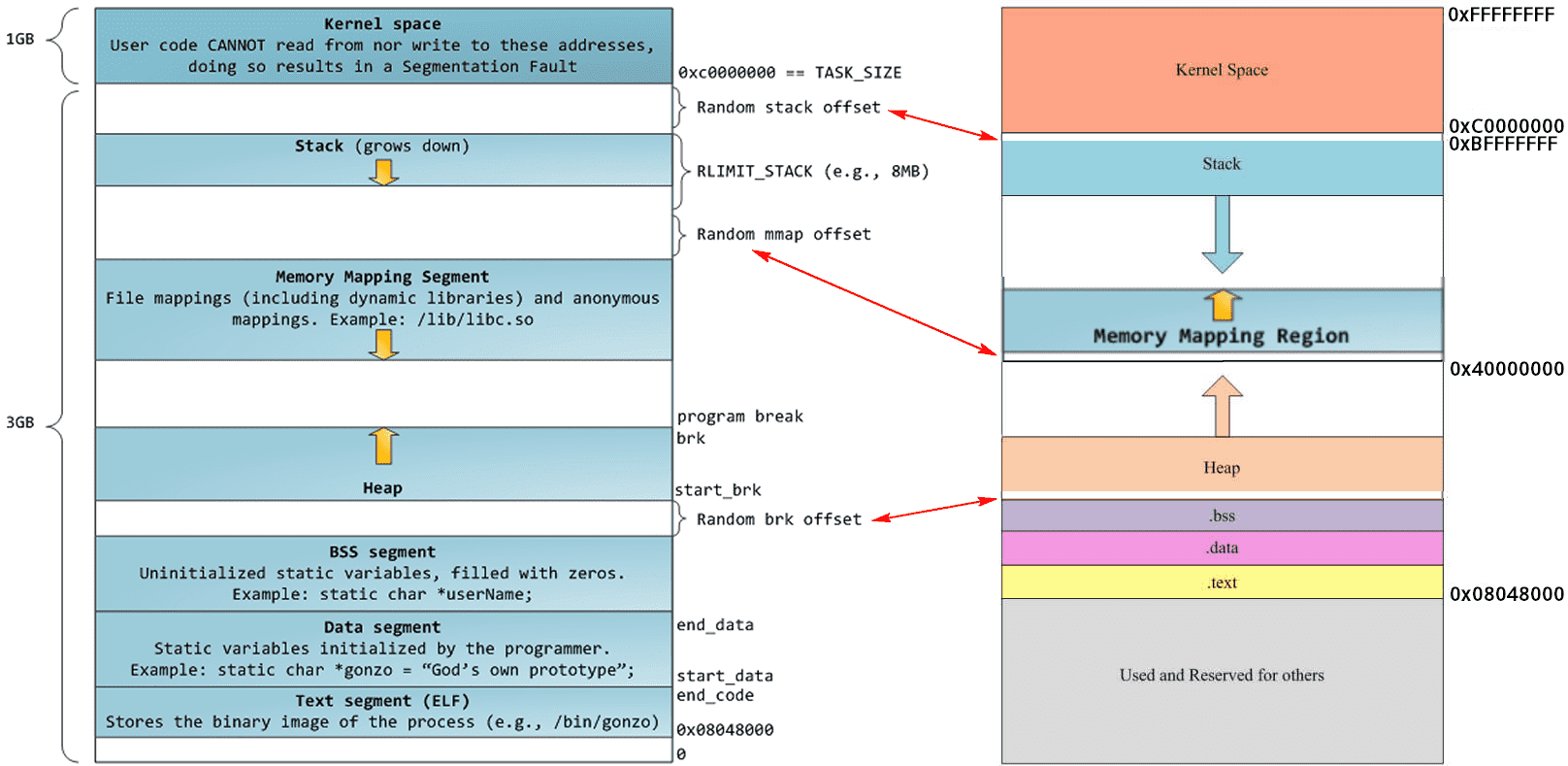Click the blue down arrow below the right-hand Stack block
Viewport: 1568px width, 766px height.
(1223, 234)
